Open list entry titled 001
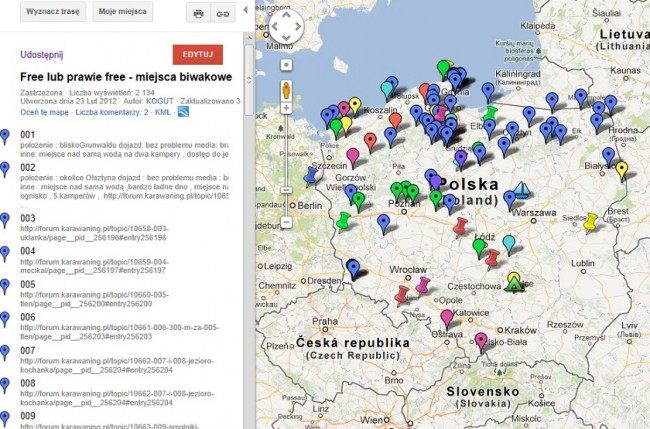Viewport: 650px width, 429px height. [x=28, y=135]
